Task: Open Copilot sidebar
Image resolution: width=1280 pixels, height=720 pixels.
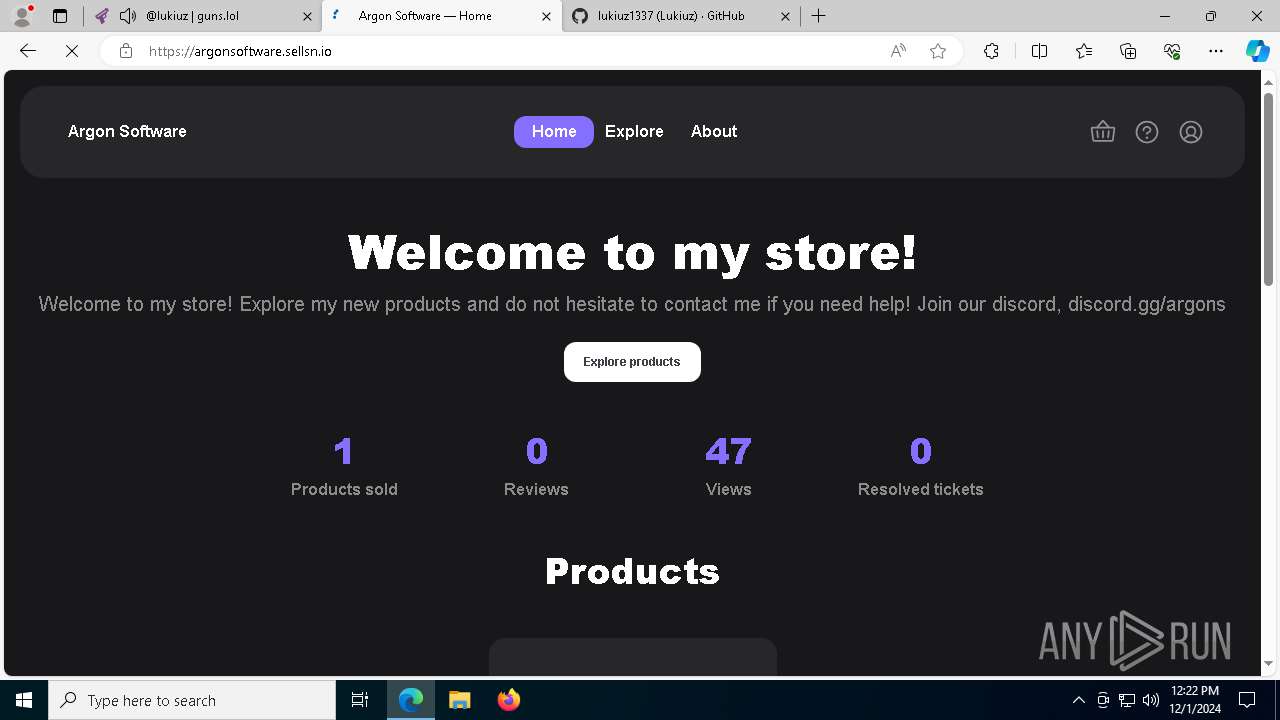Action: (x=1257, y=51)
